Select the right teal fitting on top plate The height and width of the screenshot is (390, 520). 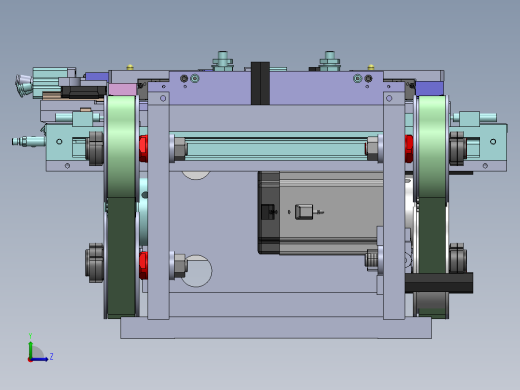click(x=330, y=61)
